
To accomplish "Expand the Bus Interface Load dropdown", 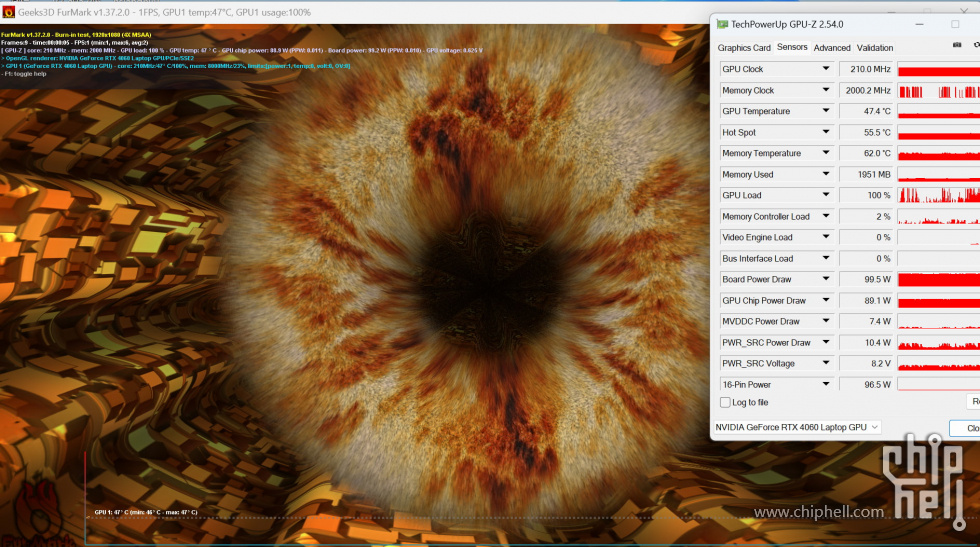I will tap(826, 258).
